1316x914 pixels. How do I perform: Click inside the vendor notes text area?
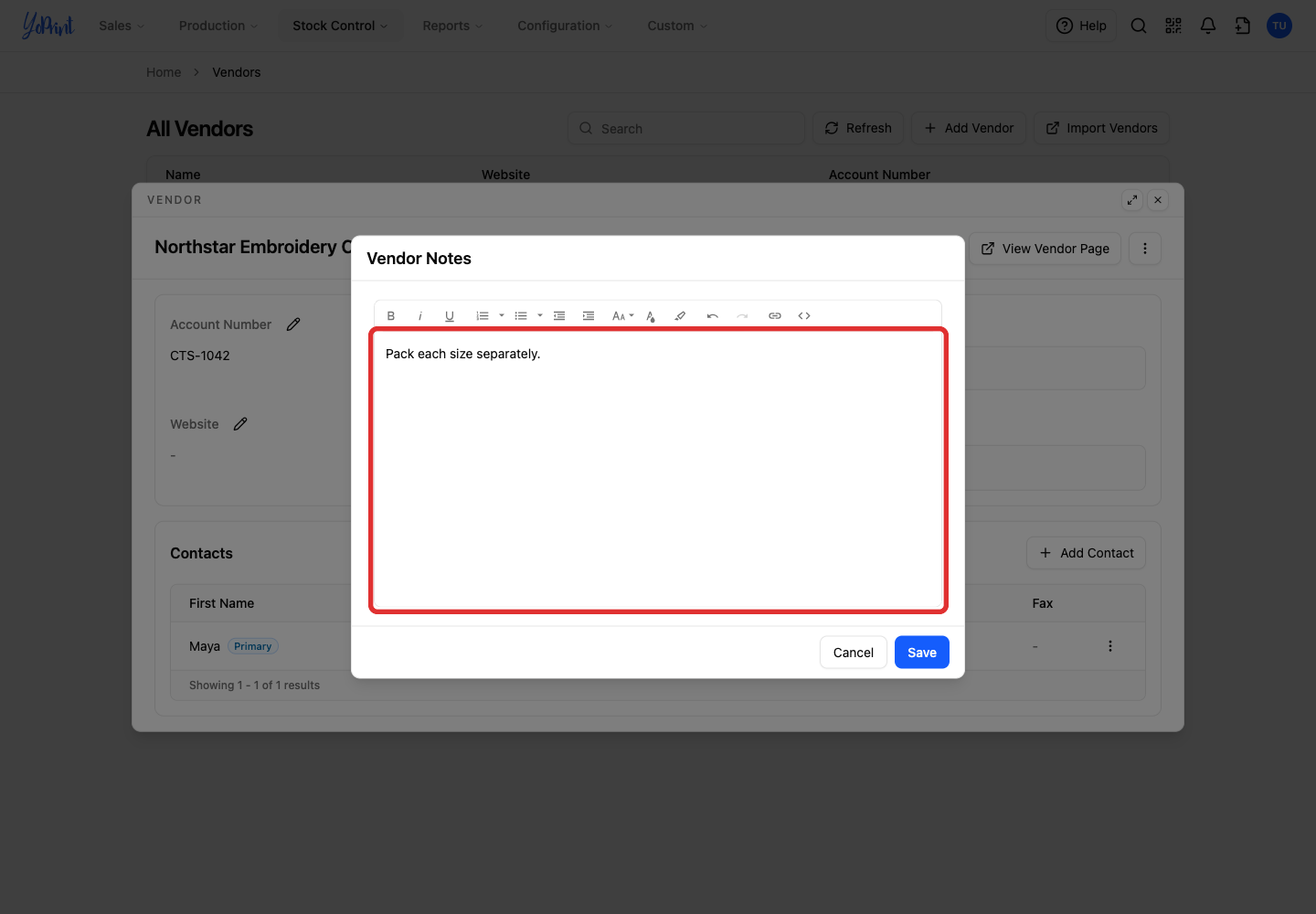(x=658, y=470)
